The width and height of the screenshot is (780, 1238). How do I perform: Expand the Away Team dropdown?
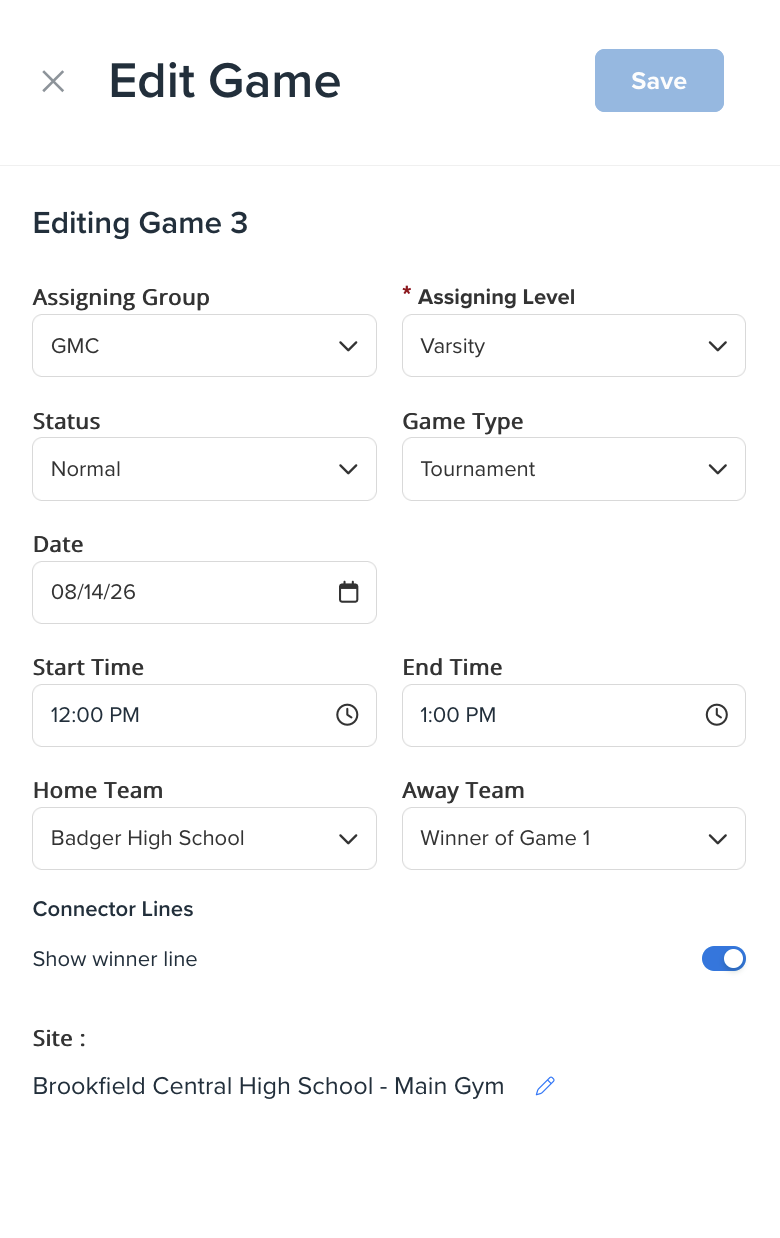coord(574,838)
